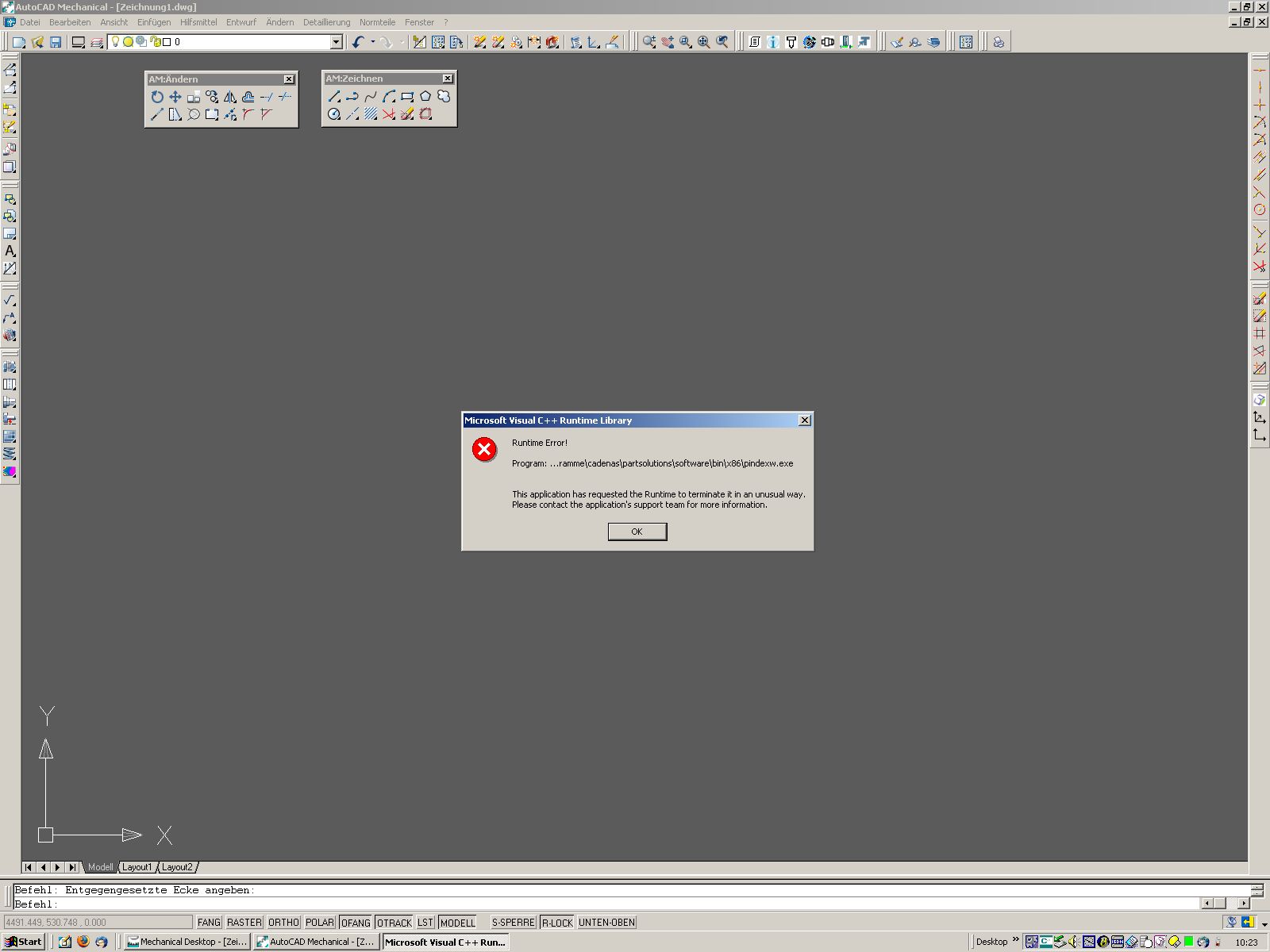Click the circle snap icon in right toolbar
The width and height of the screenshot is (1270, 952).
pyautogui.click(x=1260, y=210)
